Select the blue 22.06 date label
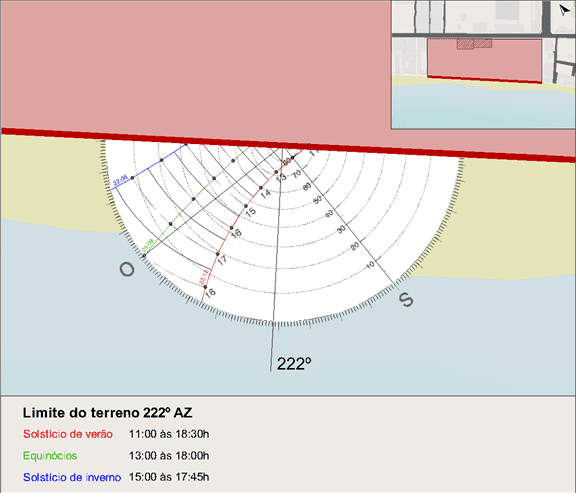 tap(120, 180)
